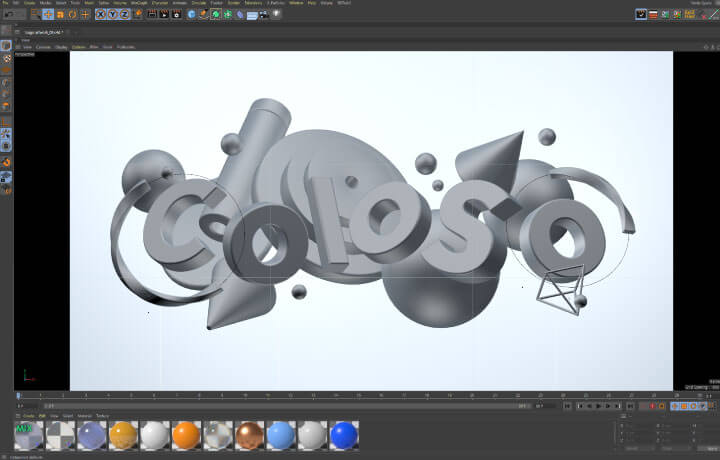Image resolution: width=720 pixels, height=460 pixels.
Task: Render to Picture Viewer icon
Action: click(x=164, y=14)
